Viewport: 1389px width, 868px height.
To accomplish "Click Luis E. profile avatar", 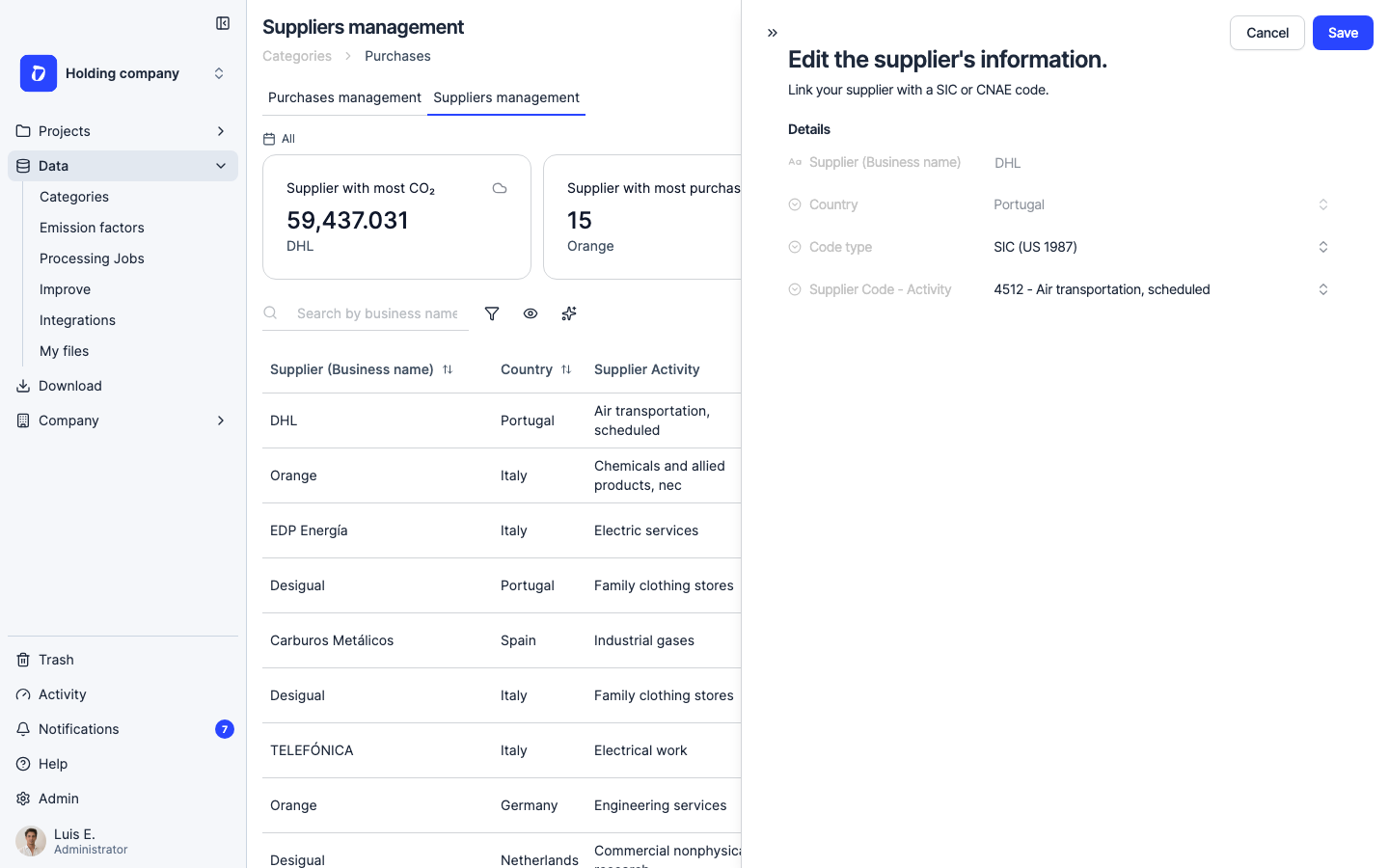I will click(31, 841).
